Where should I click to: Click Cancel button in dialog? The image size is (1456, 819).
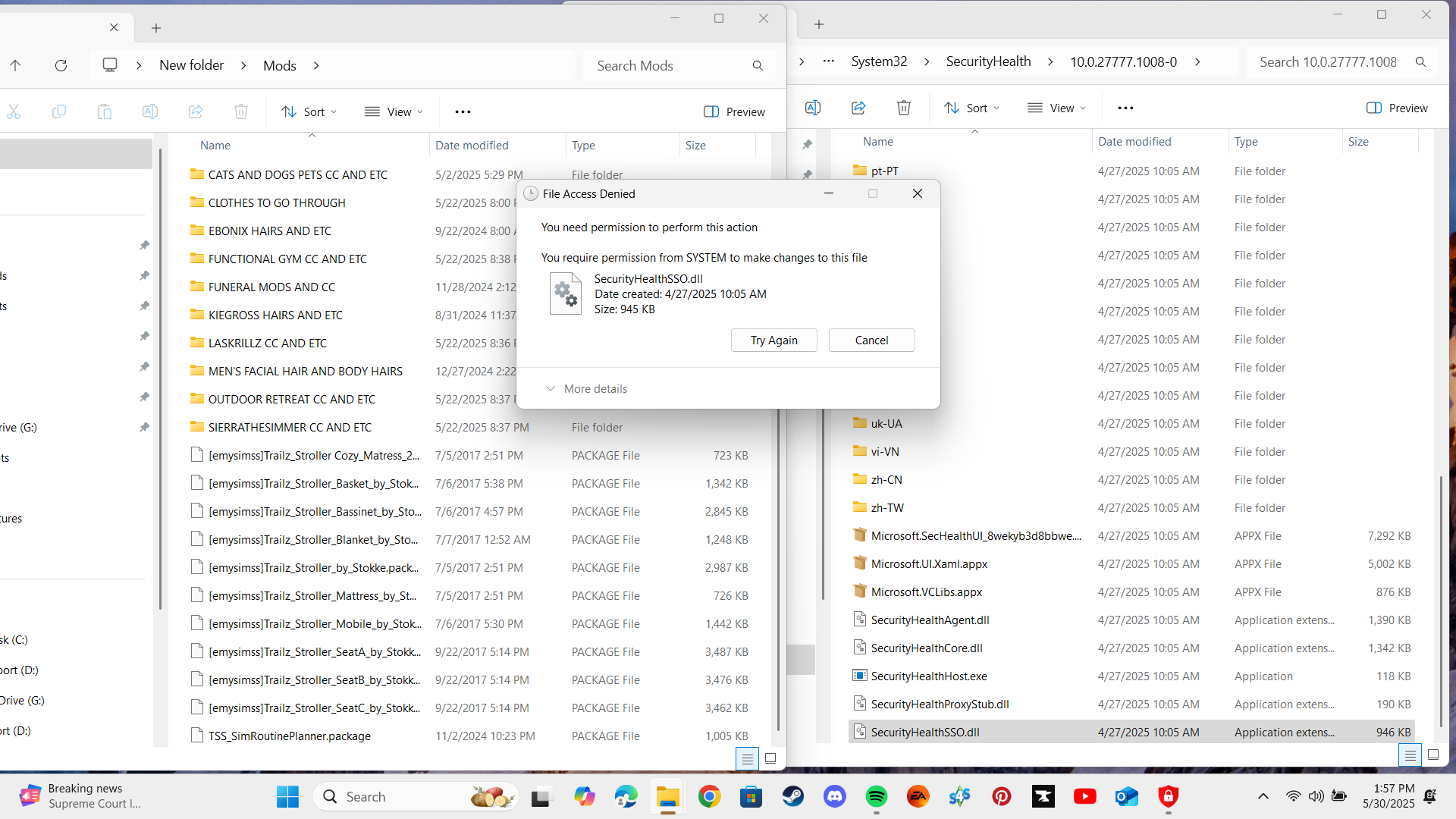tap(872, 340)
